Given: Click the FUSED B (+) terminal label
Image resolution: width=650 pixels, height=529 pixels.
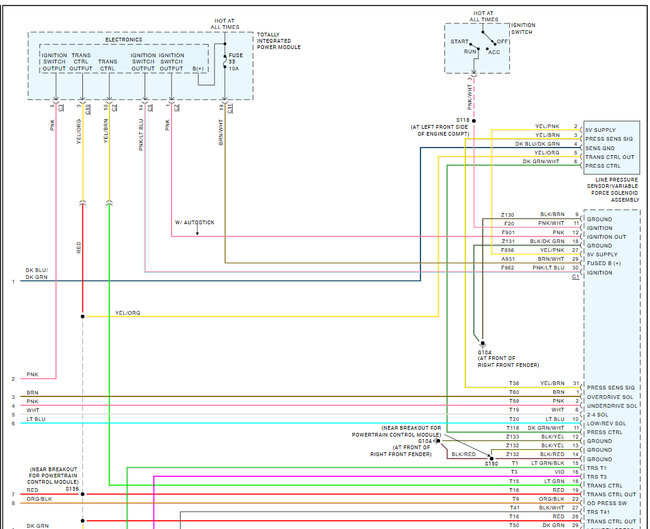Looking at the screenshot, I should [604, 264].
